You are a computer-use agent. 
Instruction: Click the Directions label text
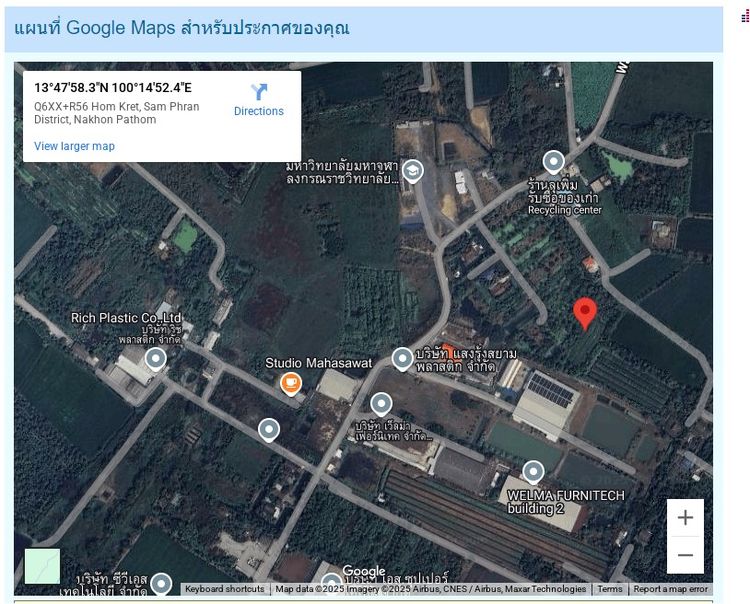pyautogui.click(x=259, y=111)
